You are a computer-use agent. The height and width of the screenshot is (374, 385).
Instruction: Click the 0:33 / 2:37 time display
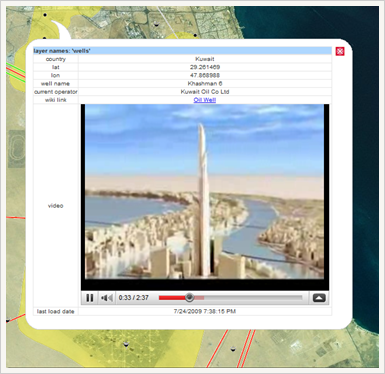134,298
